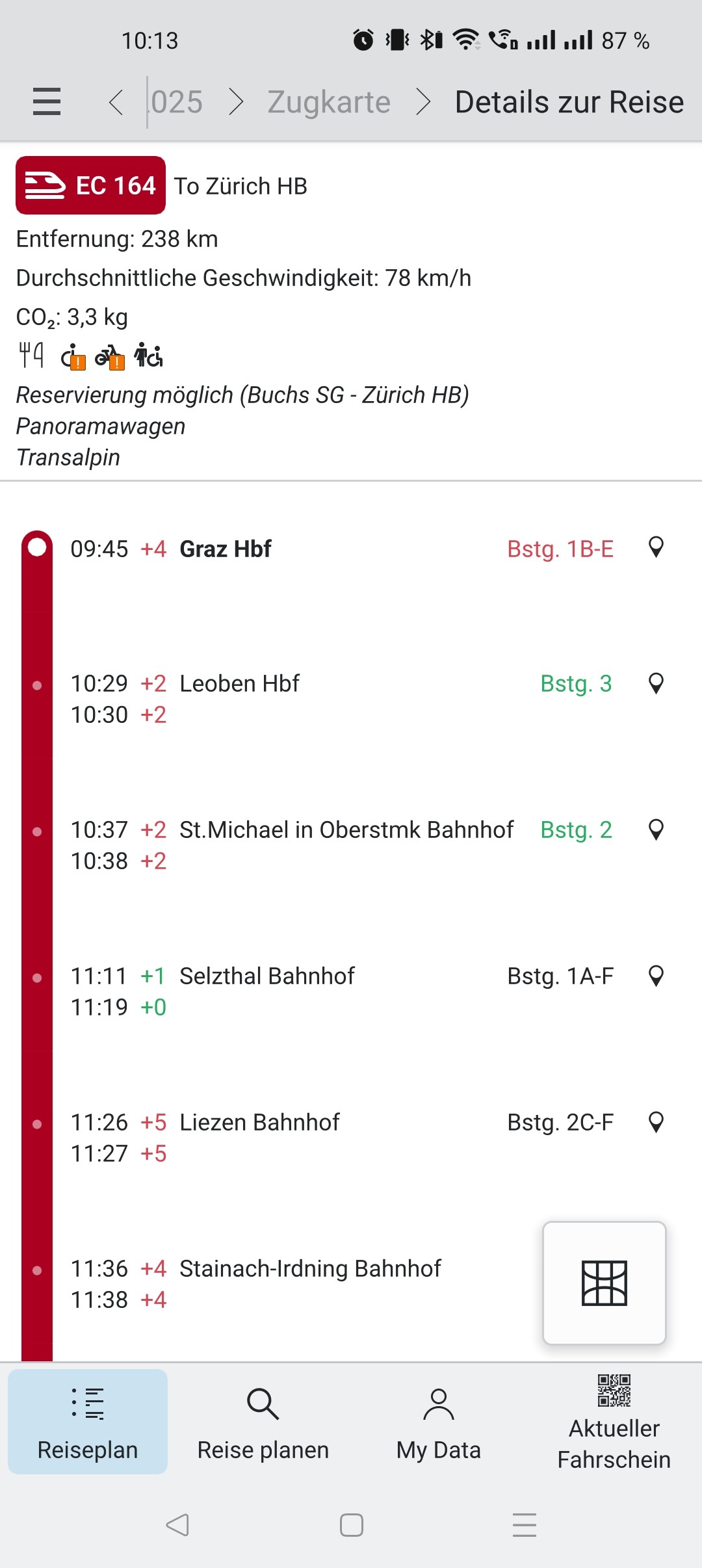Tap the EC 164 train badge
The width and height of the screenshot is (702, 1568).
(x=90, y=185)
